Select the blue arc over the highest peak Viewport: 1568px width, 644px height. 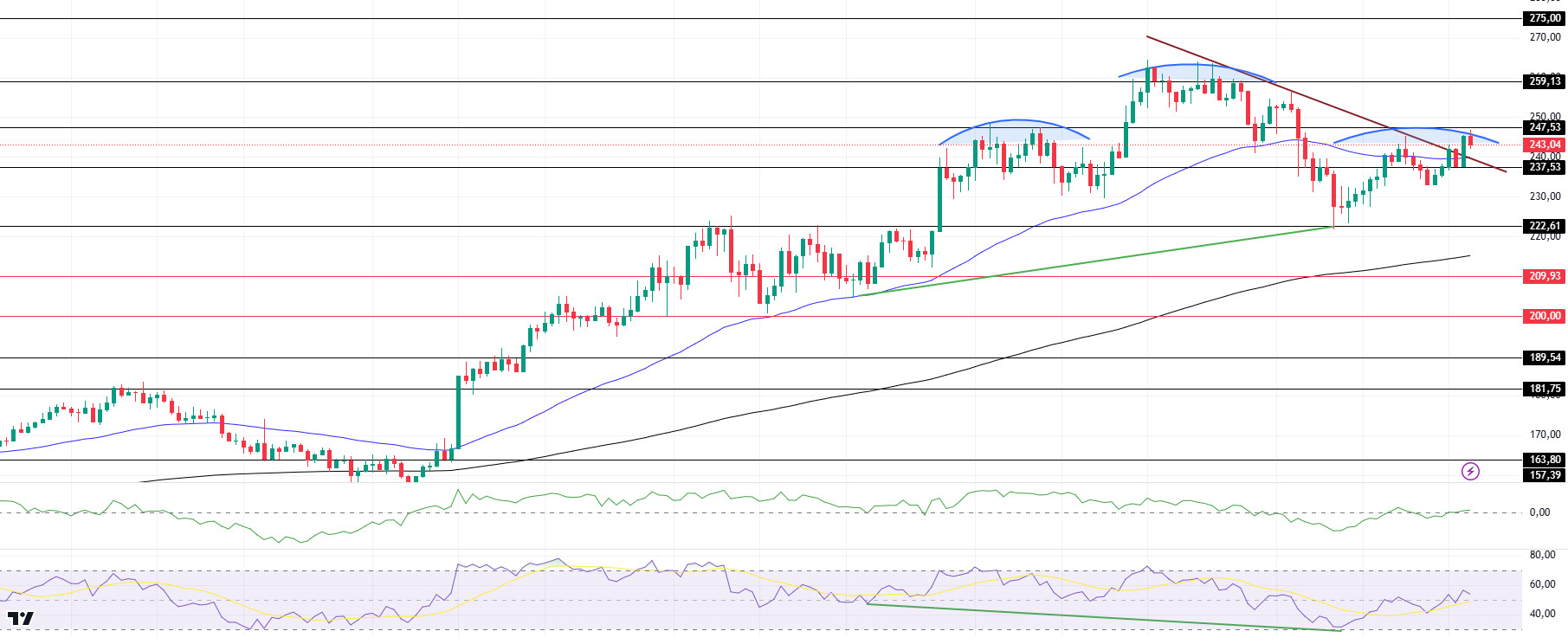point(1197,66)
